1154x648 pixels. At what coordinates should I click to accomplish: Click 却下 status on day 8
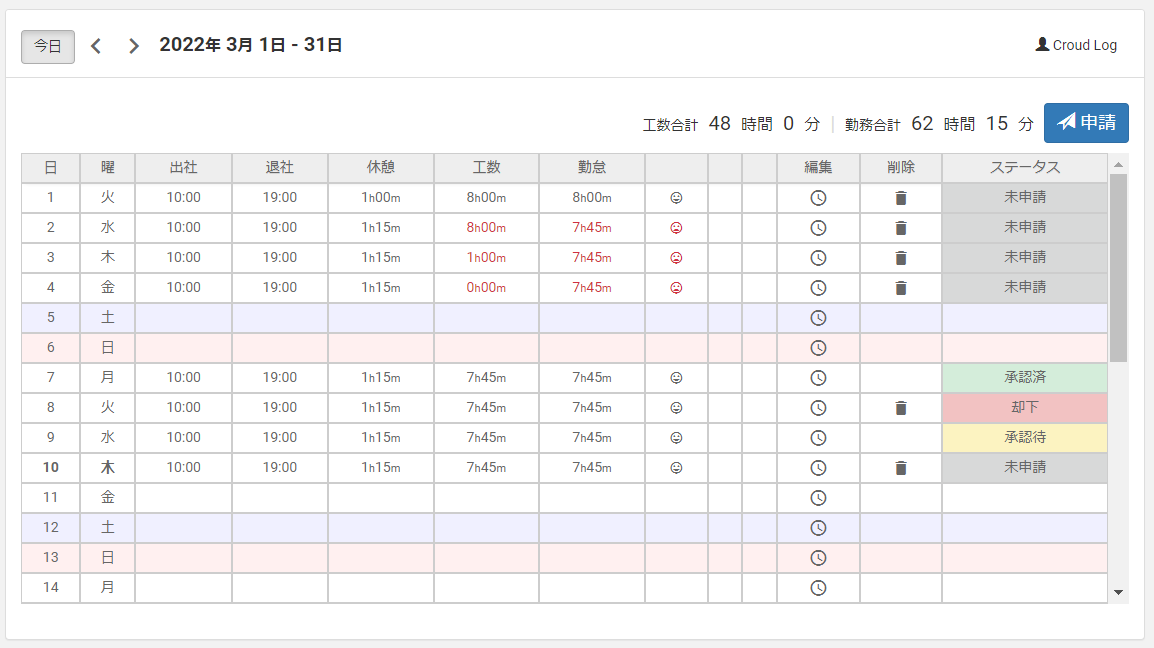pyautogui.click(x=1024, y=407)
